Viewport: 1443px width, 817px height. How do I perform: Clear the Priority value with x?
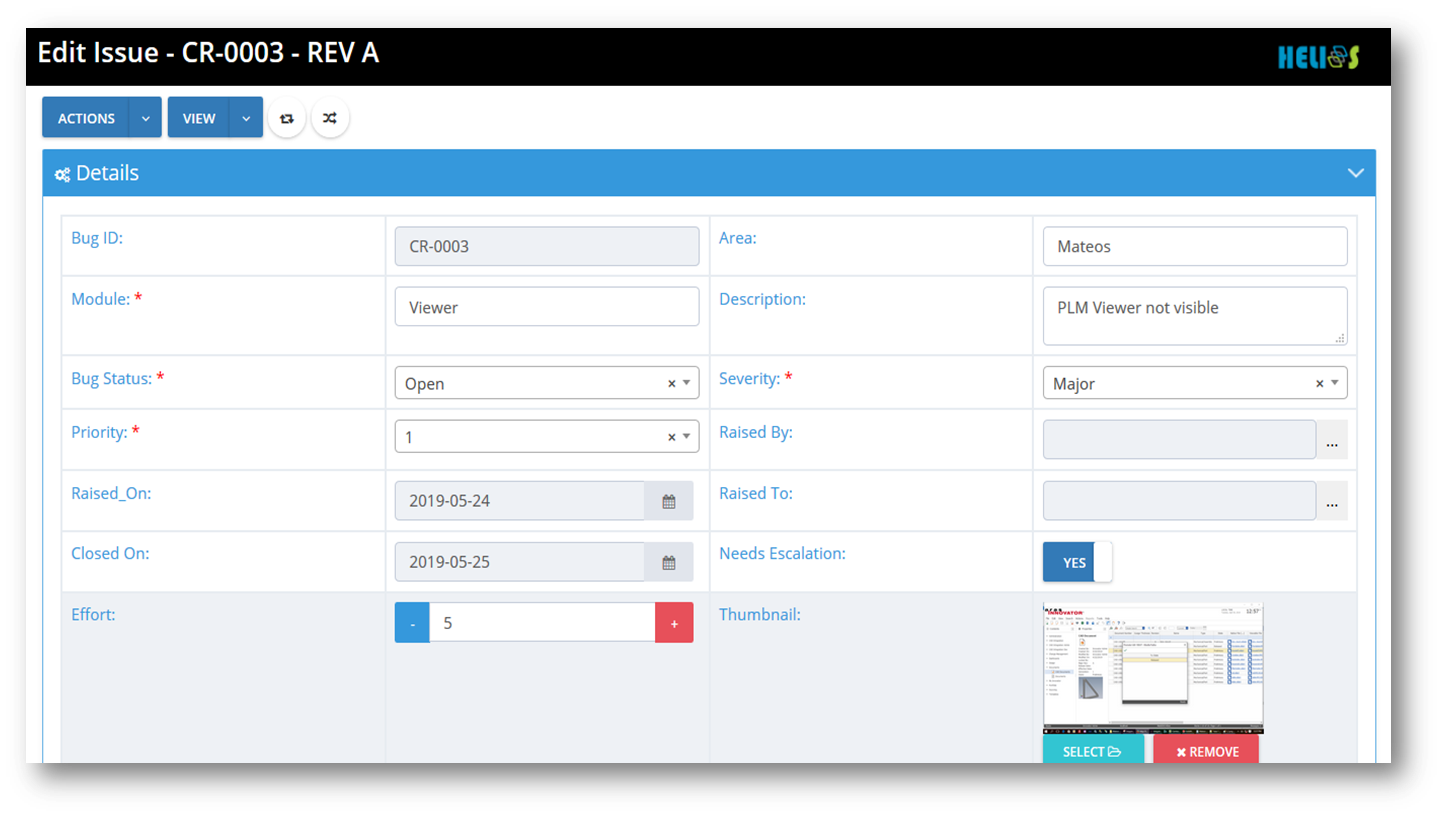pos(671,437)
